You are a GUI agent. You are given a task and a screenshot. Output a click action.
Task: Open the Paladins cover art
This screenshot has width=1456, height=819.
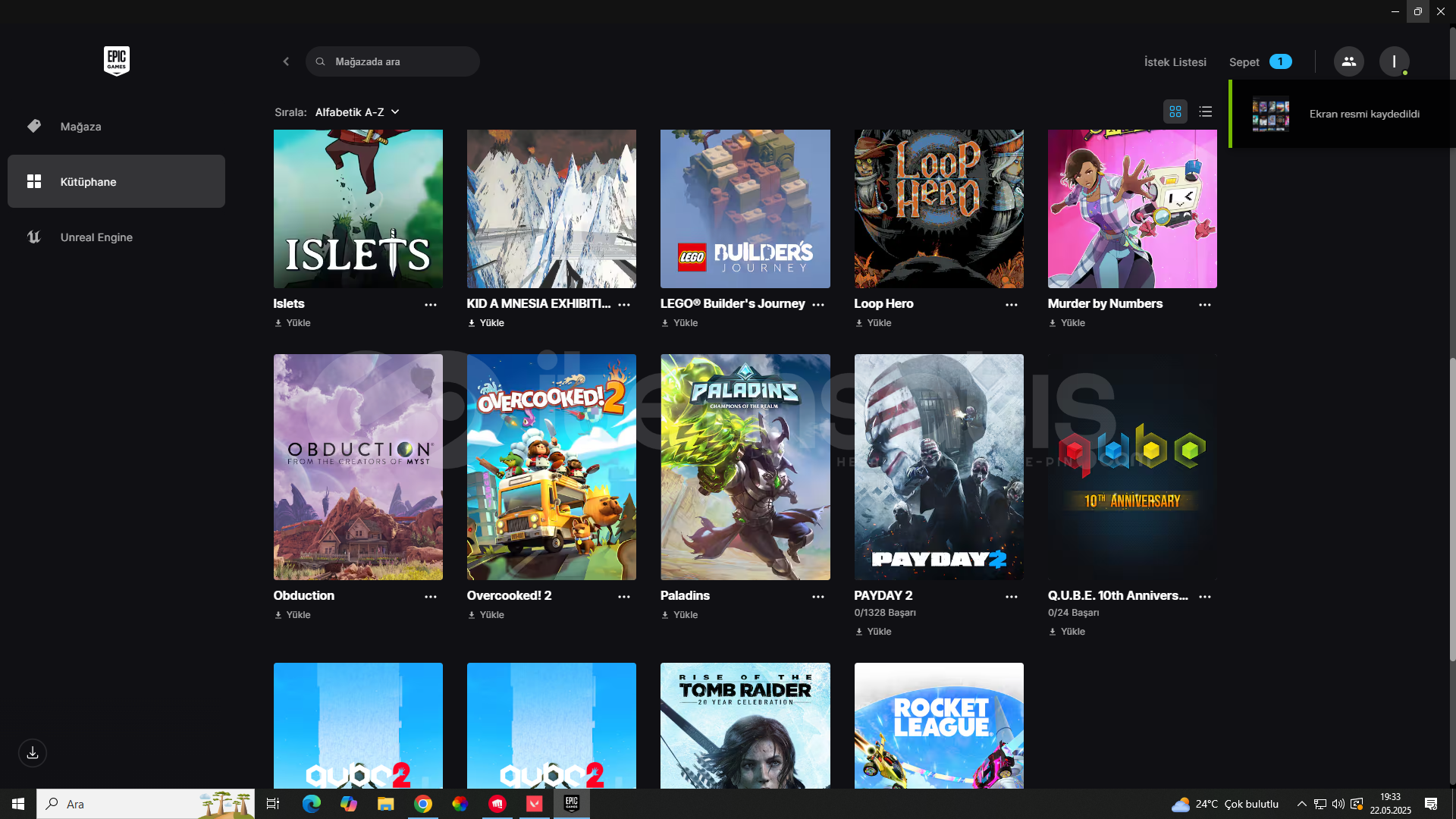pos(745,467)
